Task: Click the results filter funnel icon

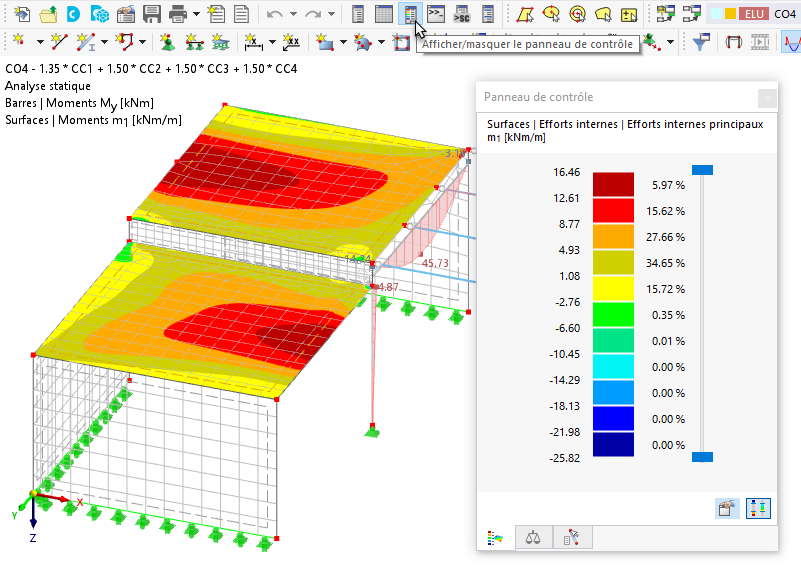Action: pos(701,42)
